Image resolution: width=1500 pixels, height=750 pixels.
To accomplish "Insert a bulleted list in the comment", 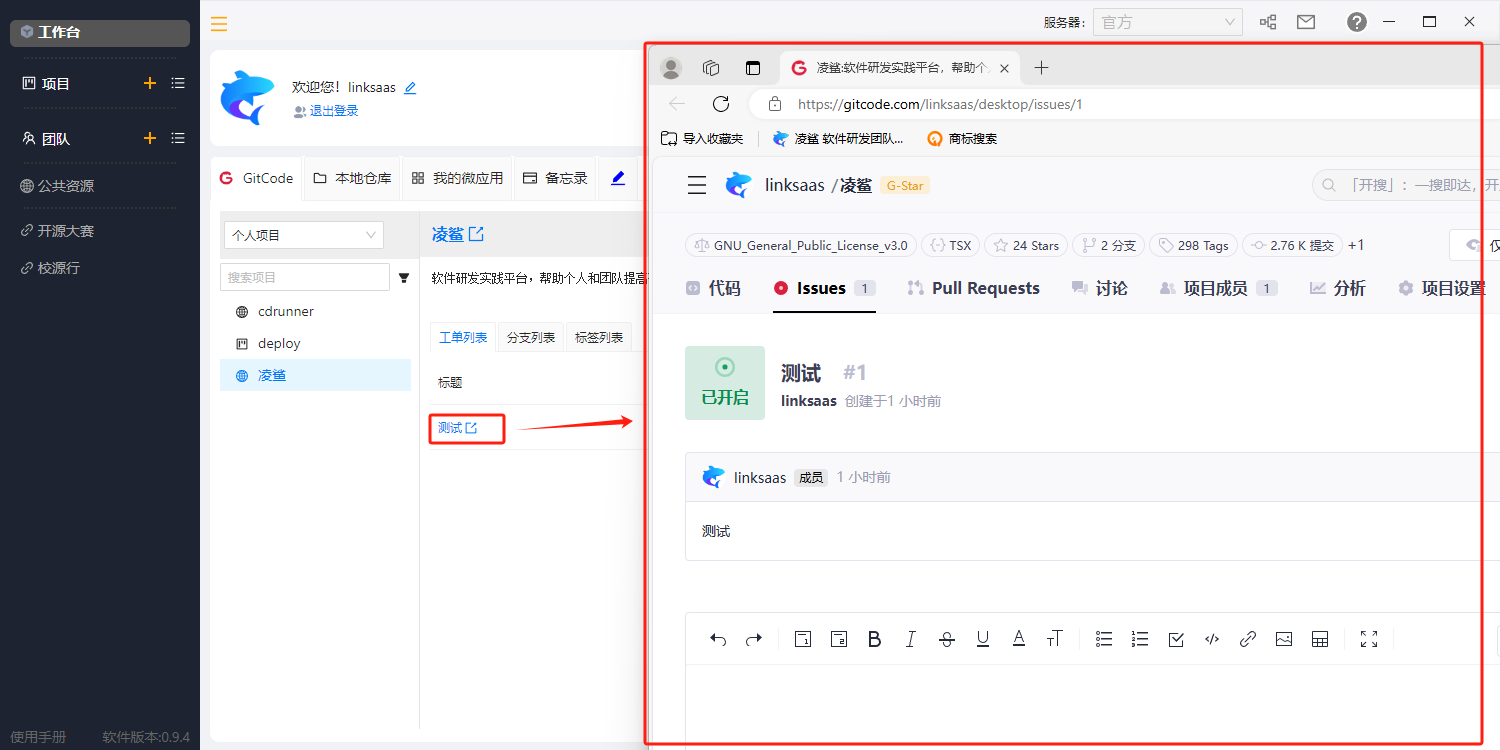I will pos(1104,640).
